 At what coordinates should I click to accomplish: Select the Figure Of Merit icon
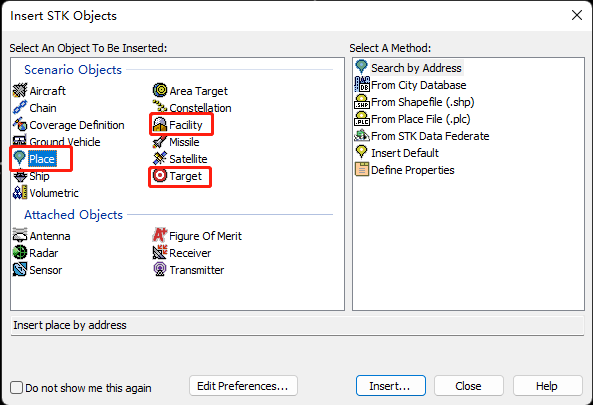[160, 235]
